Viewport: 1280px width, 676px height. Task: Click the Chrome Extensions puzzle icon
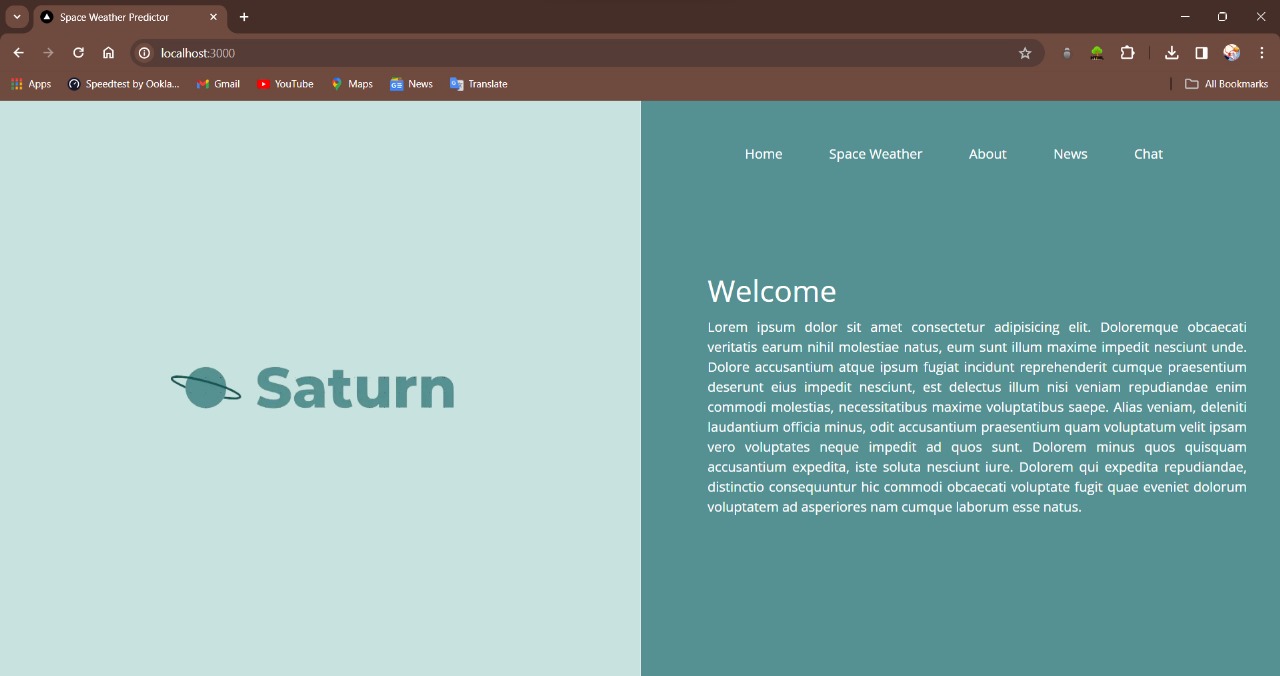[1128, 52]
